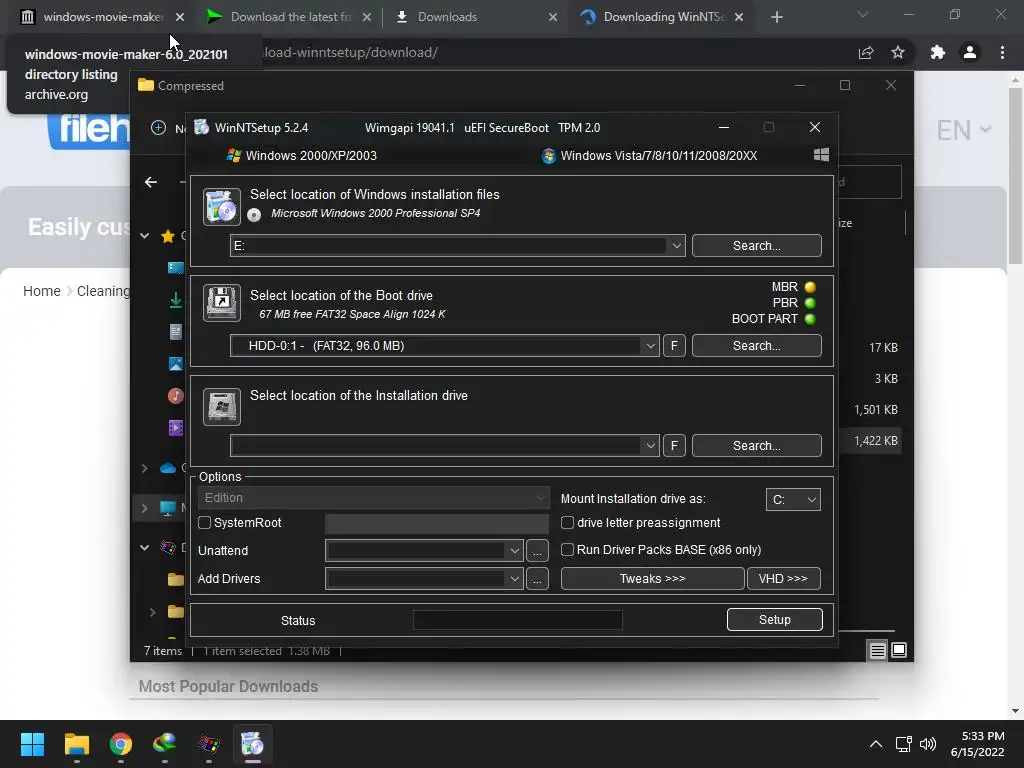Image resolution: width=1024 pixels, height=768 pixels.
Task: Open the Boot drive dropdown
Action: click(x=650, y=345)
